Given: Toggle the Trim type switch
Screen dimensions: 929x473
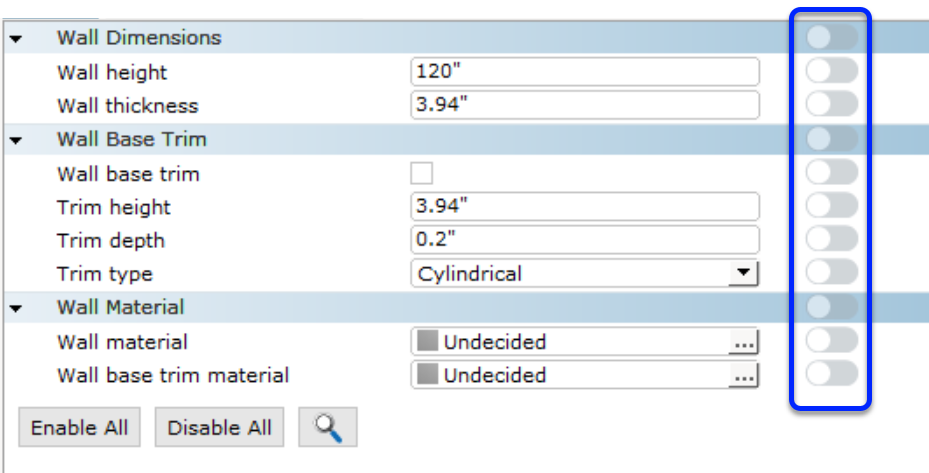Looking at the screenshot, I should coord(832,273).
